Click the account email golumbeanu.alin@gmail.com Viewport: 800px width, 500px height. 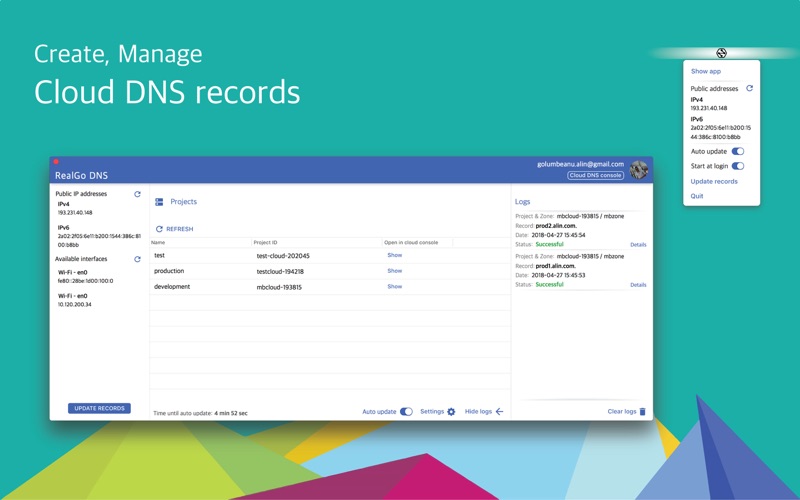tap(580, 164)
